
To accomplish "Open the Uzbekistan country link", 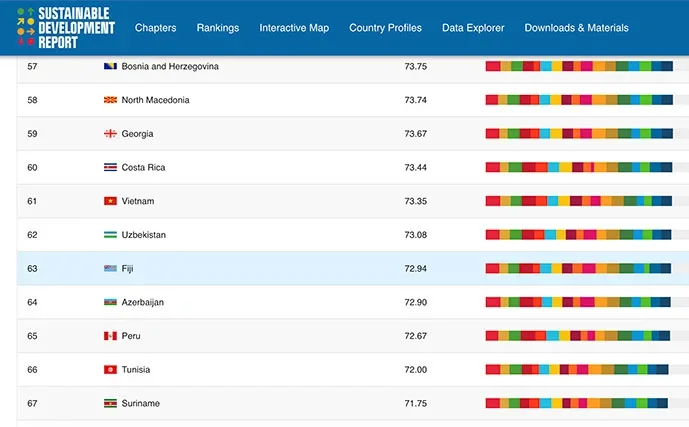I will 144,235.
